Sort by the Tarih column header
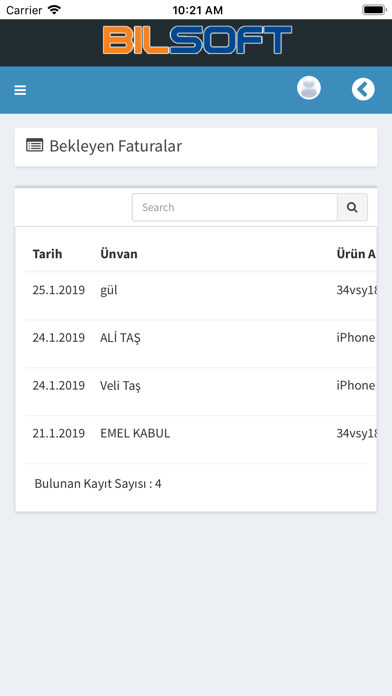 tap(47, 254)
